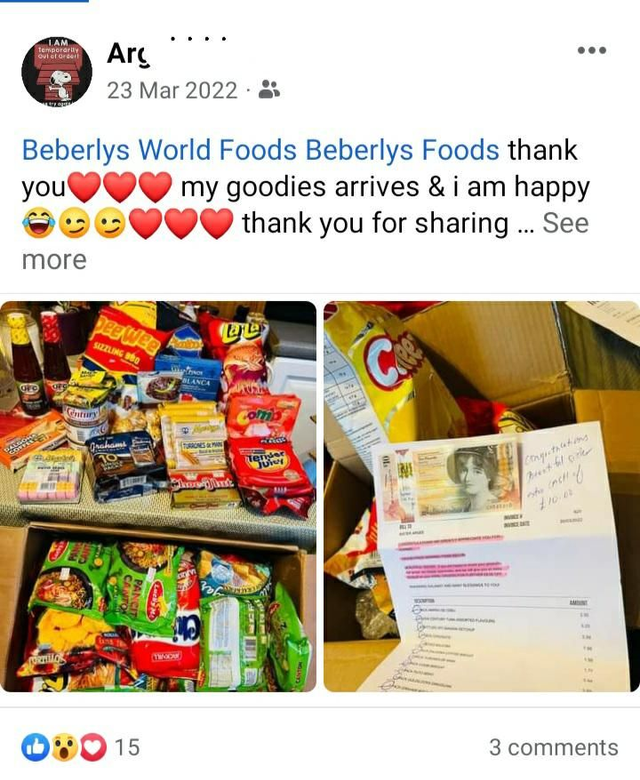Click the blue Like reaction icon

pyautogui.click(x=35, y=747)
